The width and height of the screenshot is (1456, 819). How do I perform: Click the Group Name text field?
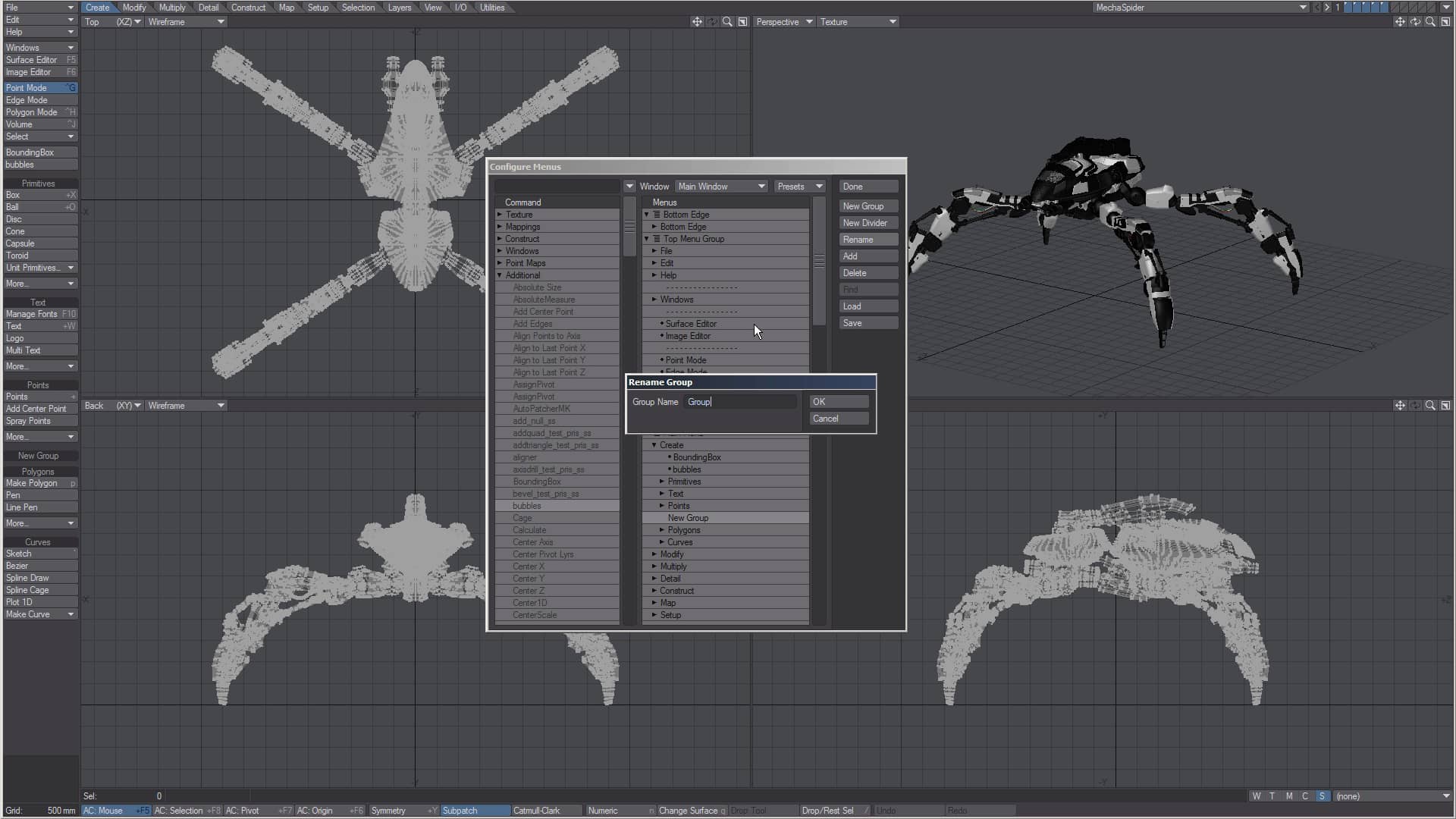click(739, 401)
